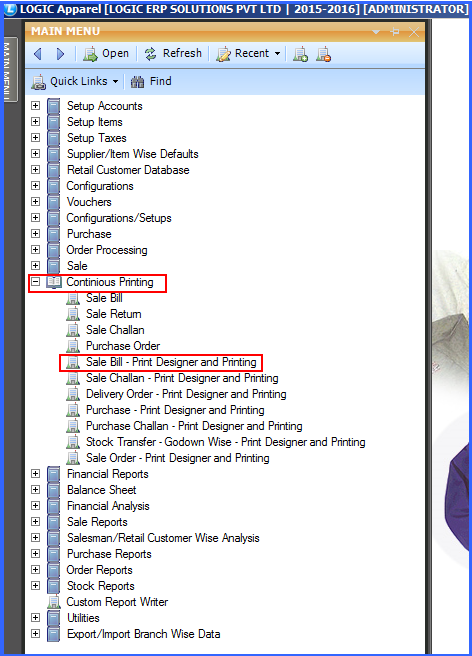Click the remove from favorites toolbar icon
Screen dimensions: 472x656
pyautogui.click(x=323, y=54)
